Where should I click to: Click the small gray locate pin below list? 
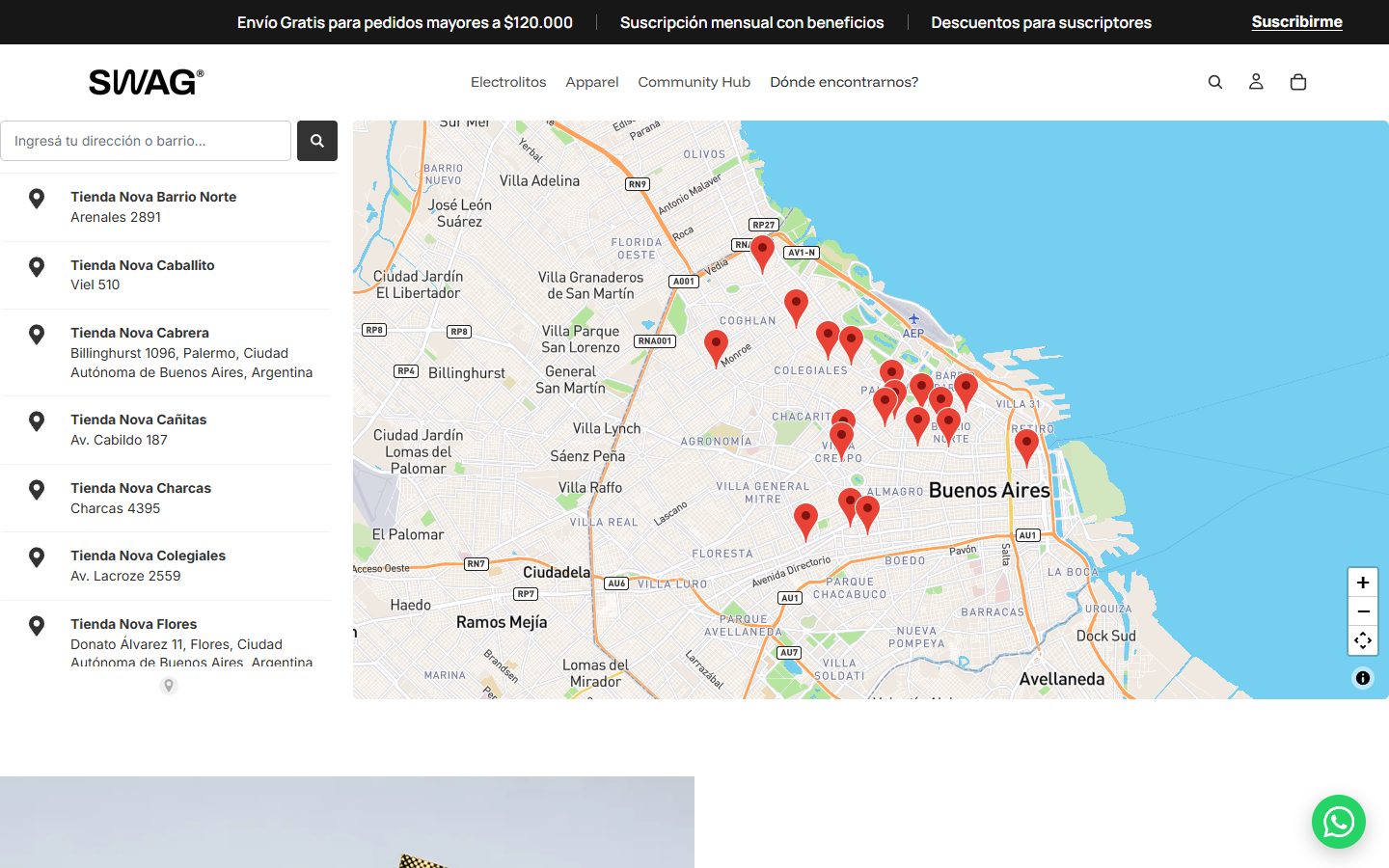pos(169,686)
